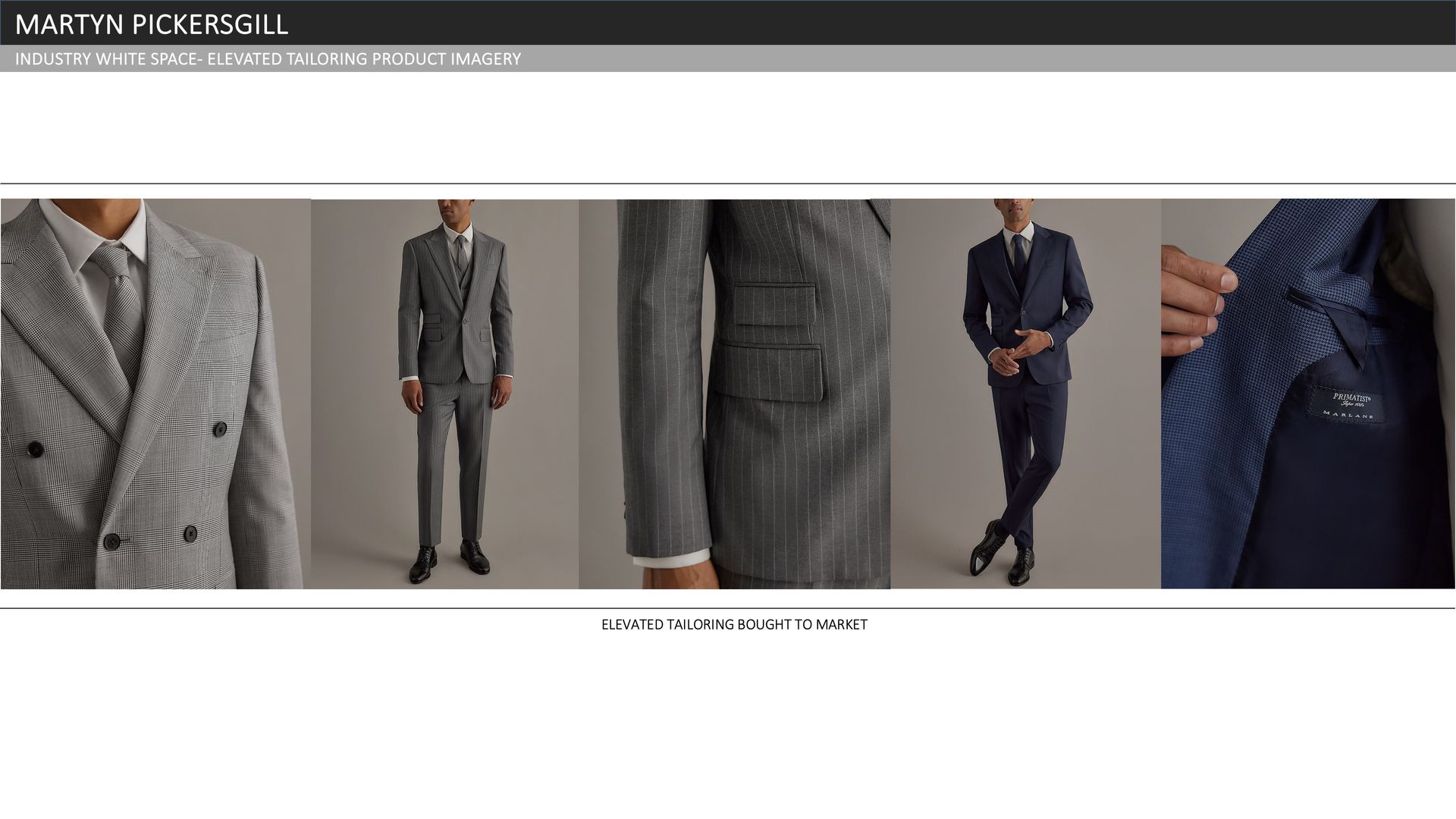1456x819 pixels.
Task: Click the horizontal line above the images
Action: (728, 184)
